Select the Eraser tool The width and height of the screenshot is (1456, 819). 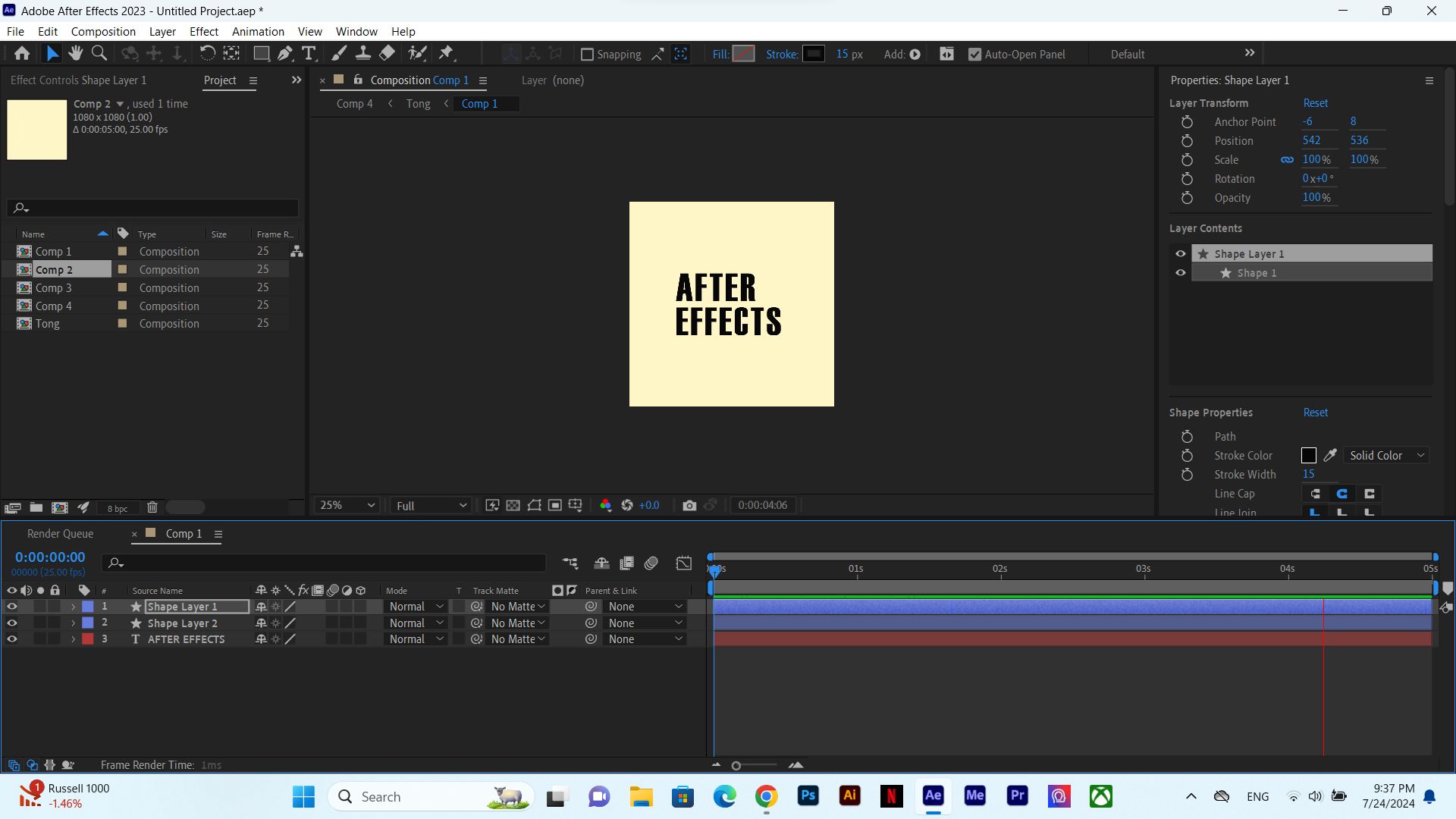[388, 53]
